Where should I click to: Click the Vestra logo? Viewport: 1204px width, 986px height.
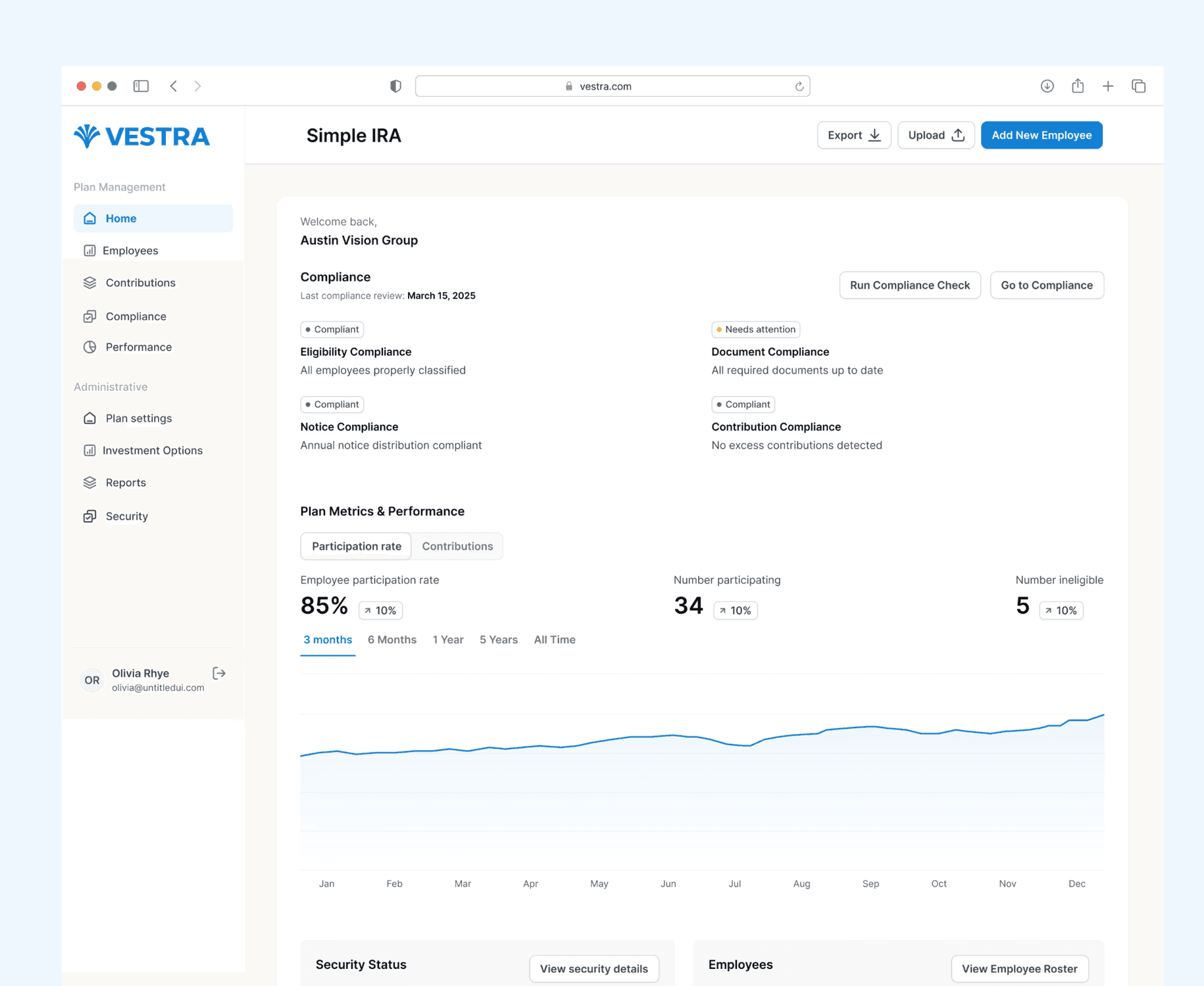(142, 136)
